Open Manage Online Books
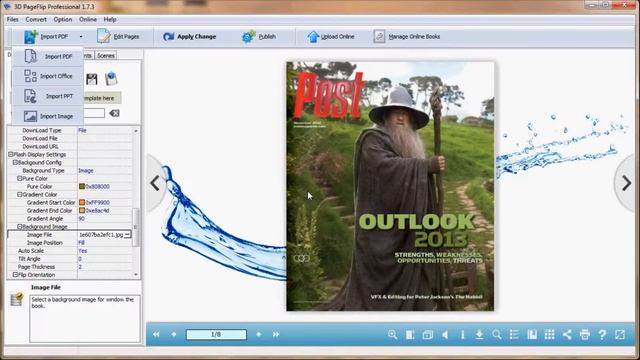This screenshot has width=640, height=360. tap(407, 37)
